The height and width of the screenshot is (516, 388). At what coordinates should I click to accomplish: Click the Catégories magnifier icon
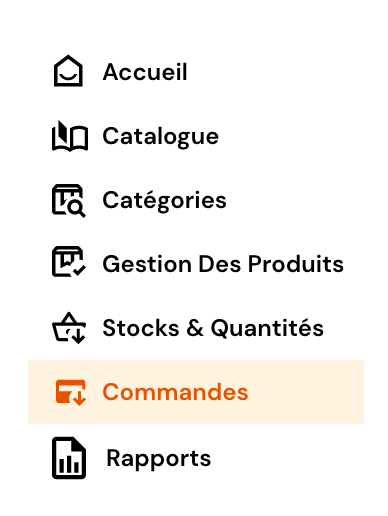click(69, 201)
